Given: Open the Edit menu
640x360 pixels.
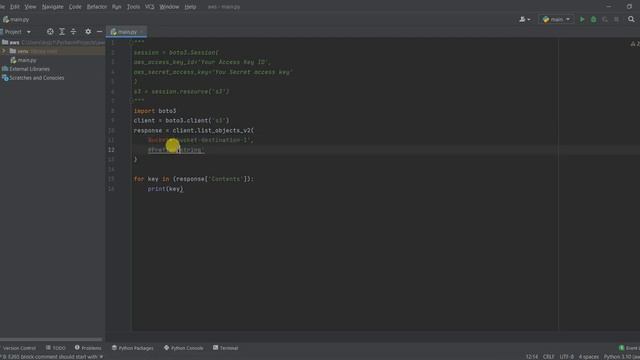Looking at the screenshot, I should [15, 7].
